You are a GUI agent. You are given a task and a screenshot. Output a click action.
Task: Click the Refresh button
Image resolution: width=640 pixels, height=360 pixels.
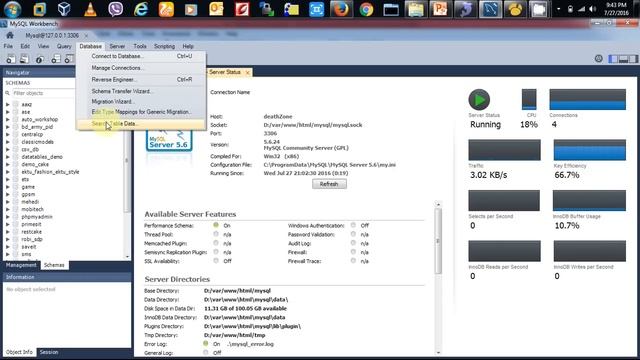click(329, 184)
